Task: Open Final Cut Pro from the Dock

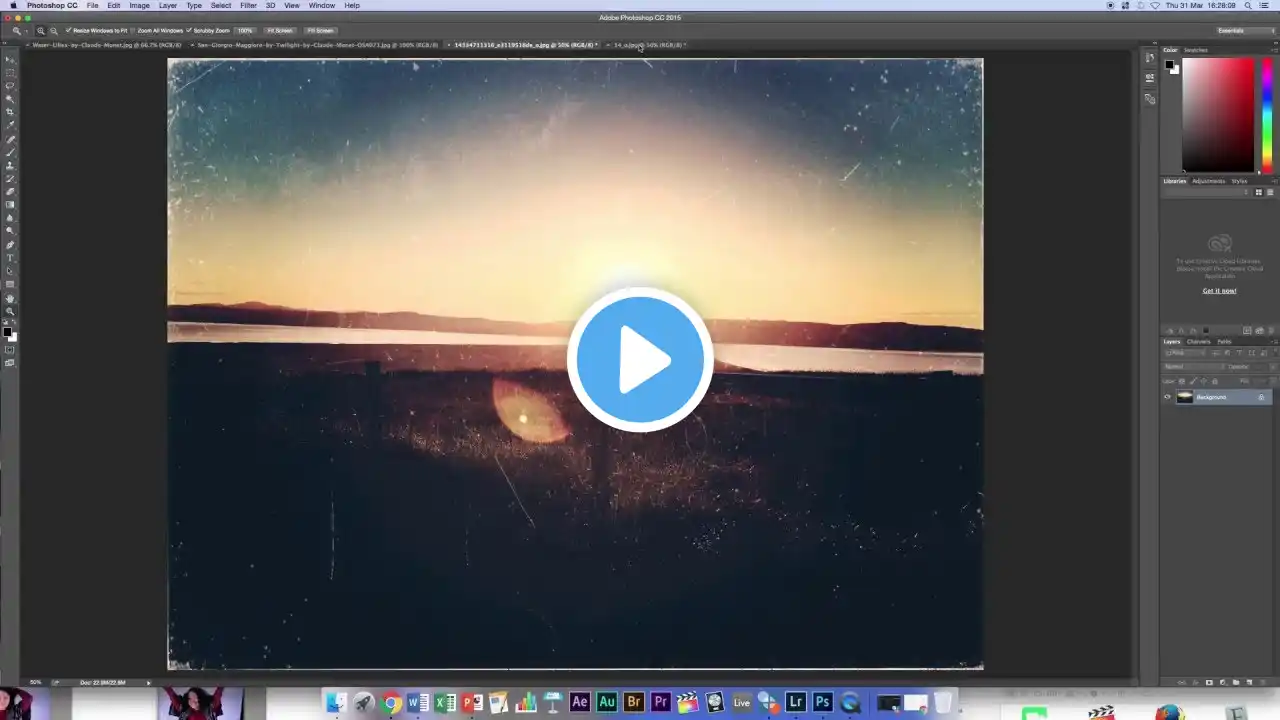Action: (687, 702)
